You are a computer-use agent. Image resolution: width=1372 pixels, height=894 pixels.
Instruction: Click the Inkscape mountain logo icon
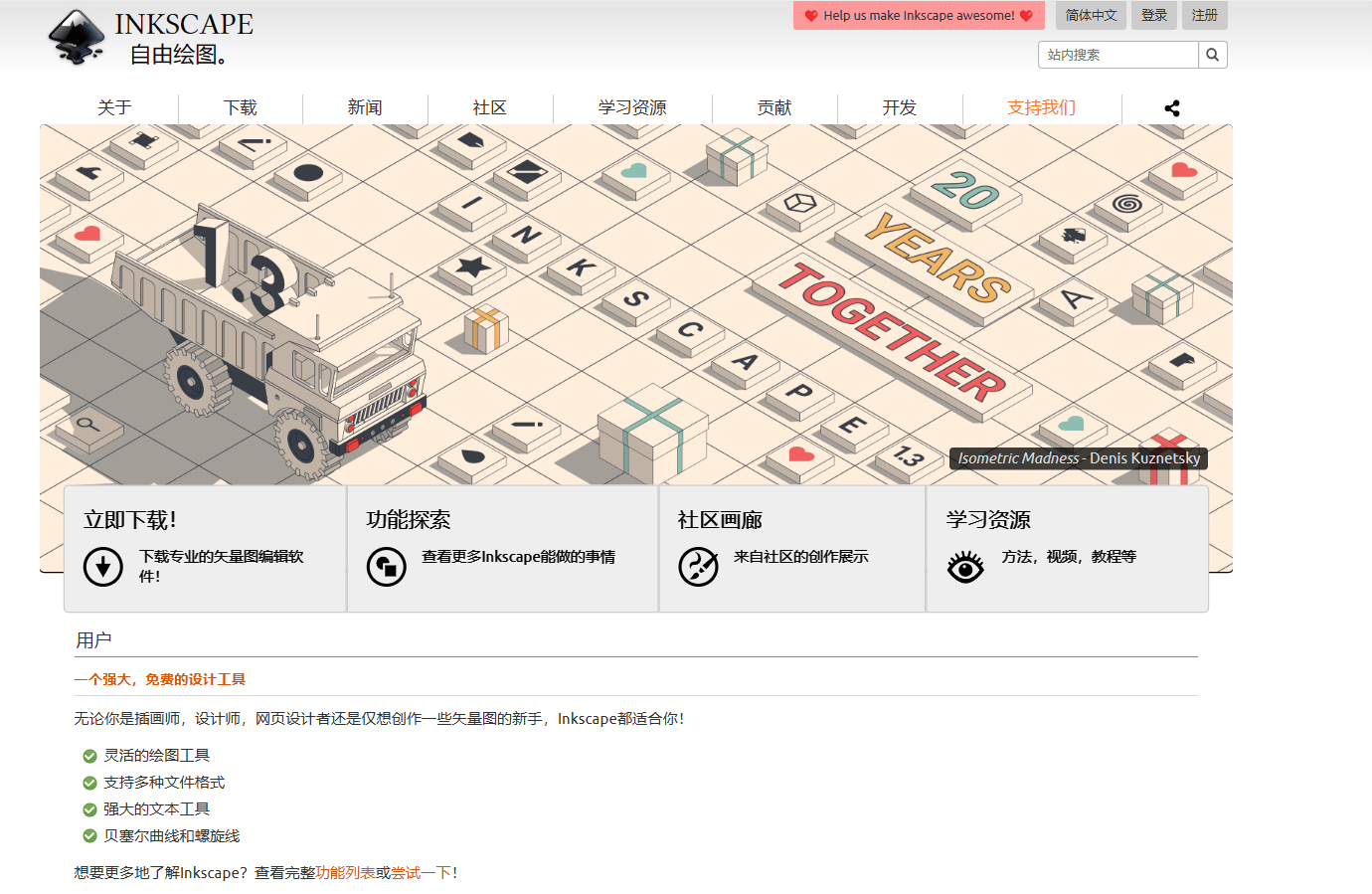coord(77,37)
